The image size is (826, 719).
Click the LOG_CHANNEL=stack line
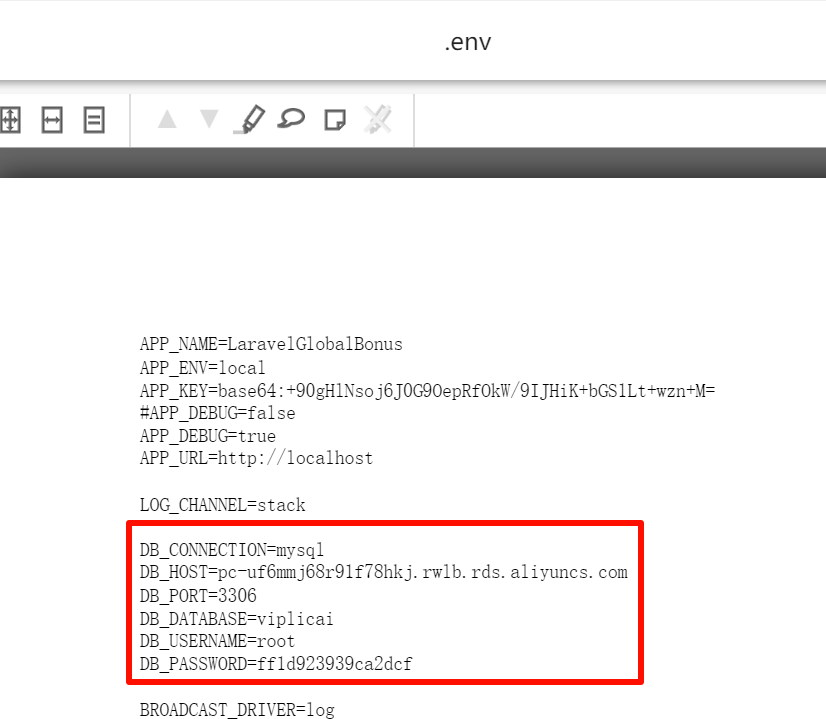pyautogui.click(x=222, y=505)
